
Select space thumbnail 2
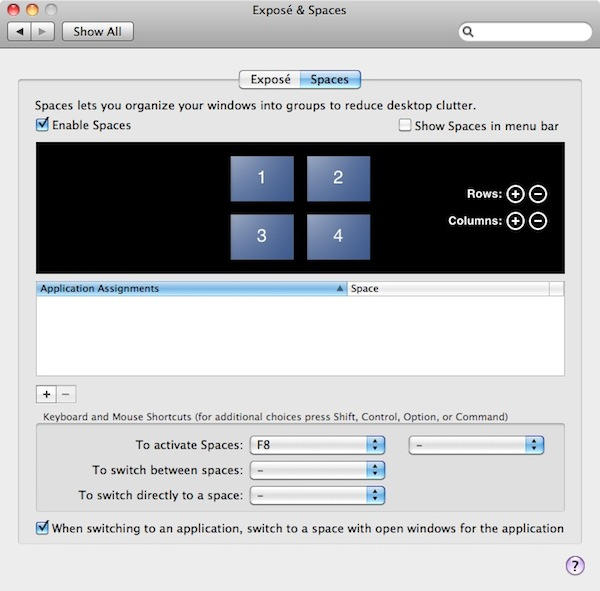coord(338,178)
